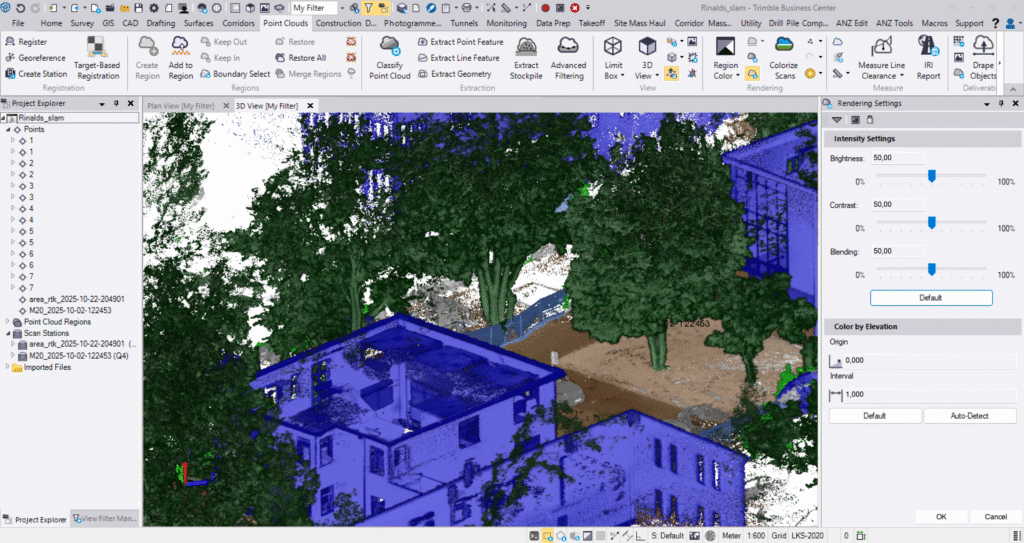
Task: Expand the Point Cloud Regions tree node
Action: (9, 322)
